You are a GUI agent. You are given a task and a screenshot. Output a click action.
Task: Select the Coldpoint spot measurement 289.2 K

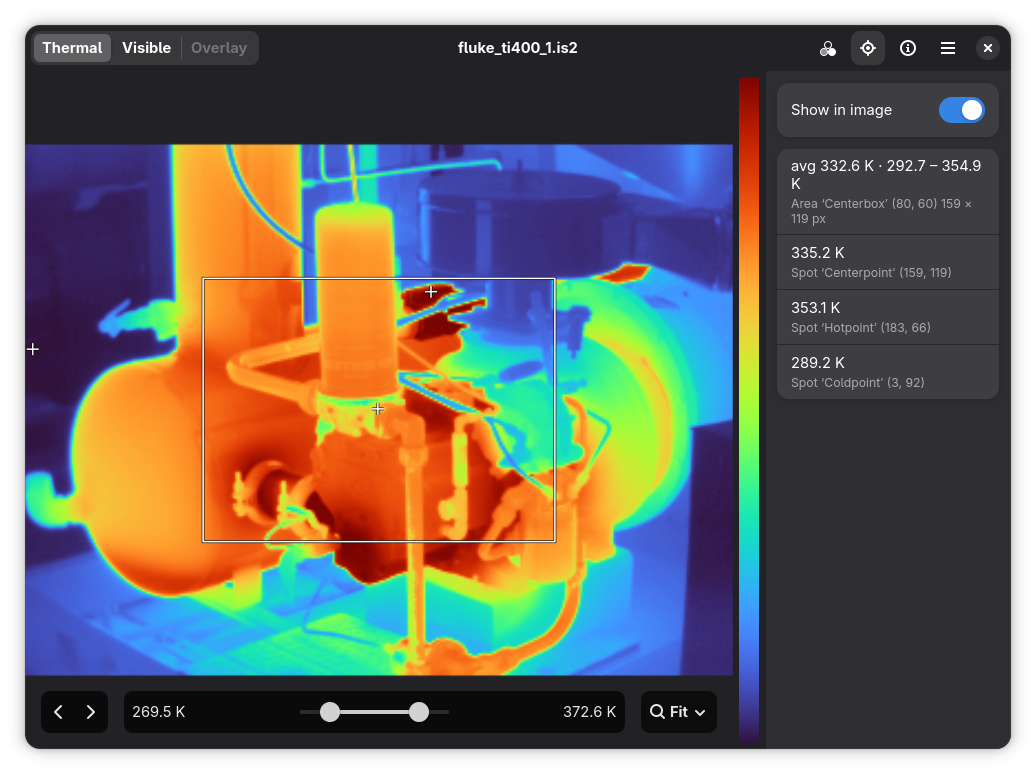[x=887, y=372]
